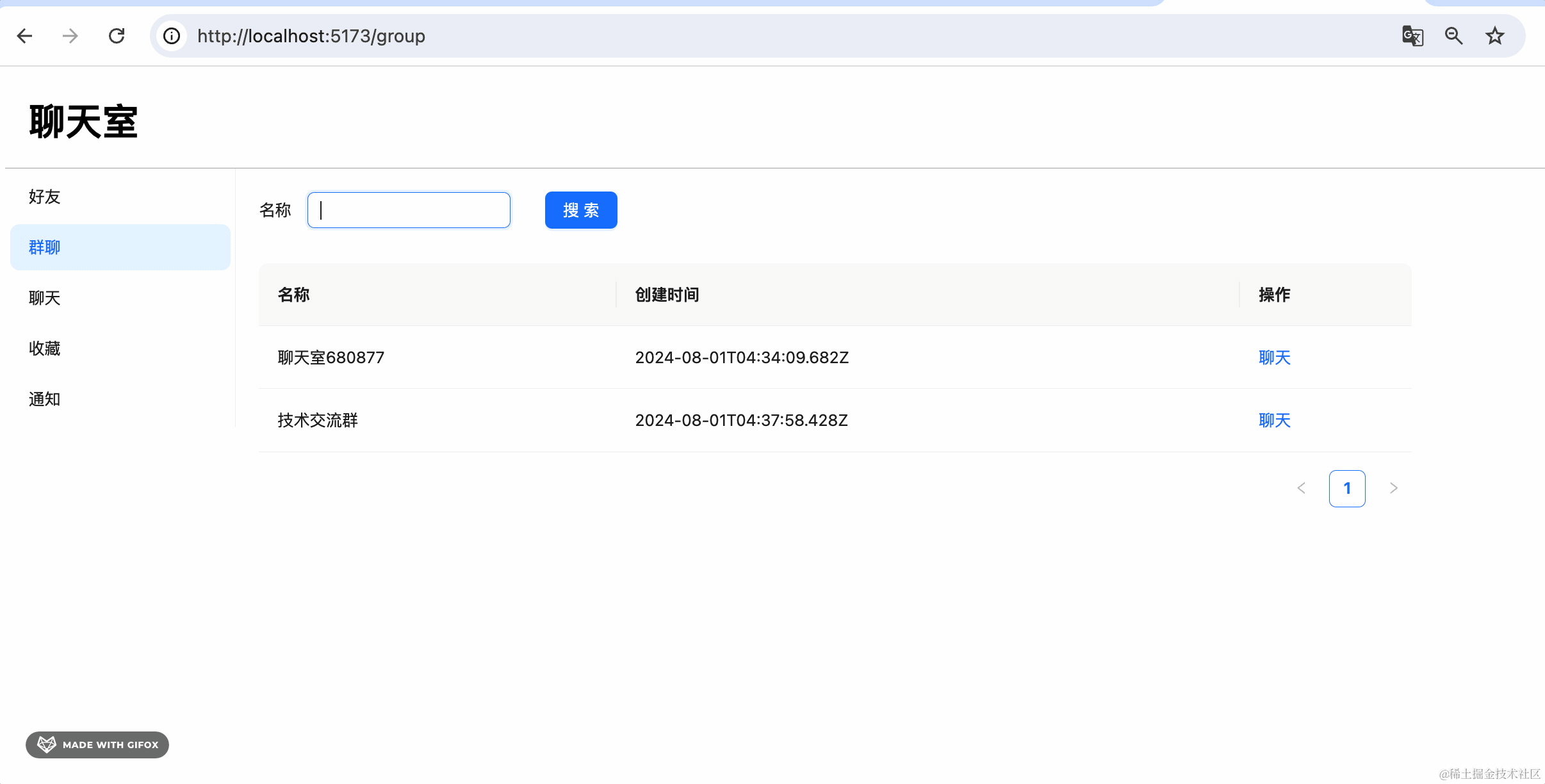Screen dimensions: 1545x784
Task: Open chat for 技术交流群 row
Action: [x=1274, y=420]
